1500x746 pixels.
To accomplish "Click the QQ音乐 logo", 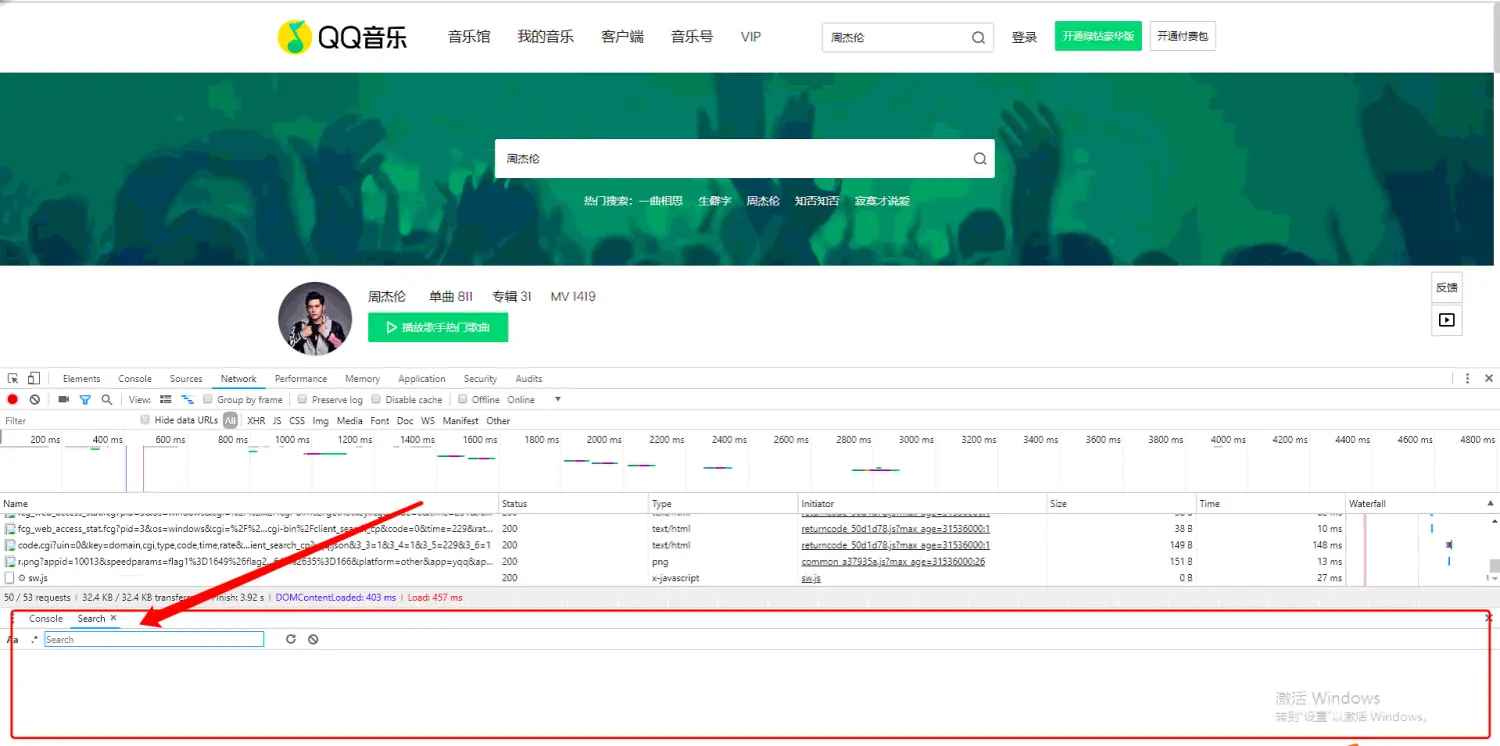I will (x=342, y=37).
